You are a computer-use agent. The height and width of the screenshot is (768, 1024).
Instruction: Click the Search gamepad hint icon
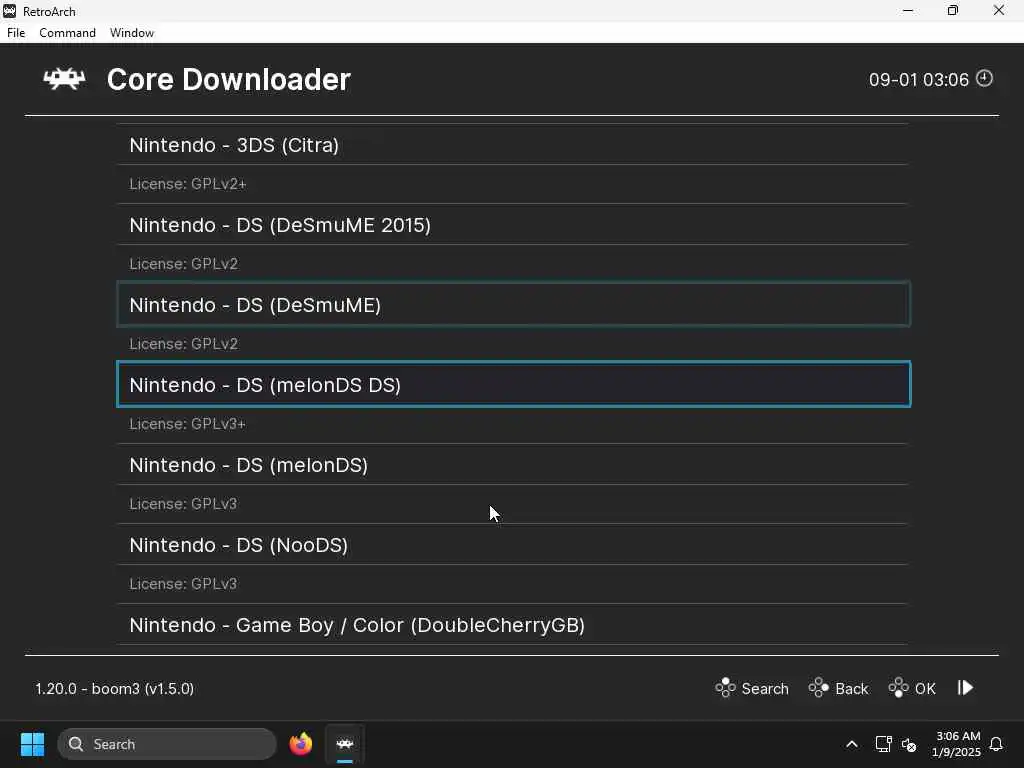(725, 688)
